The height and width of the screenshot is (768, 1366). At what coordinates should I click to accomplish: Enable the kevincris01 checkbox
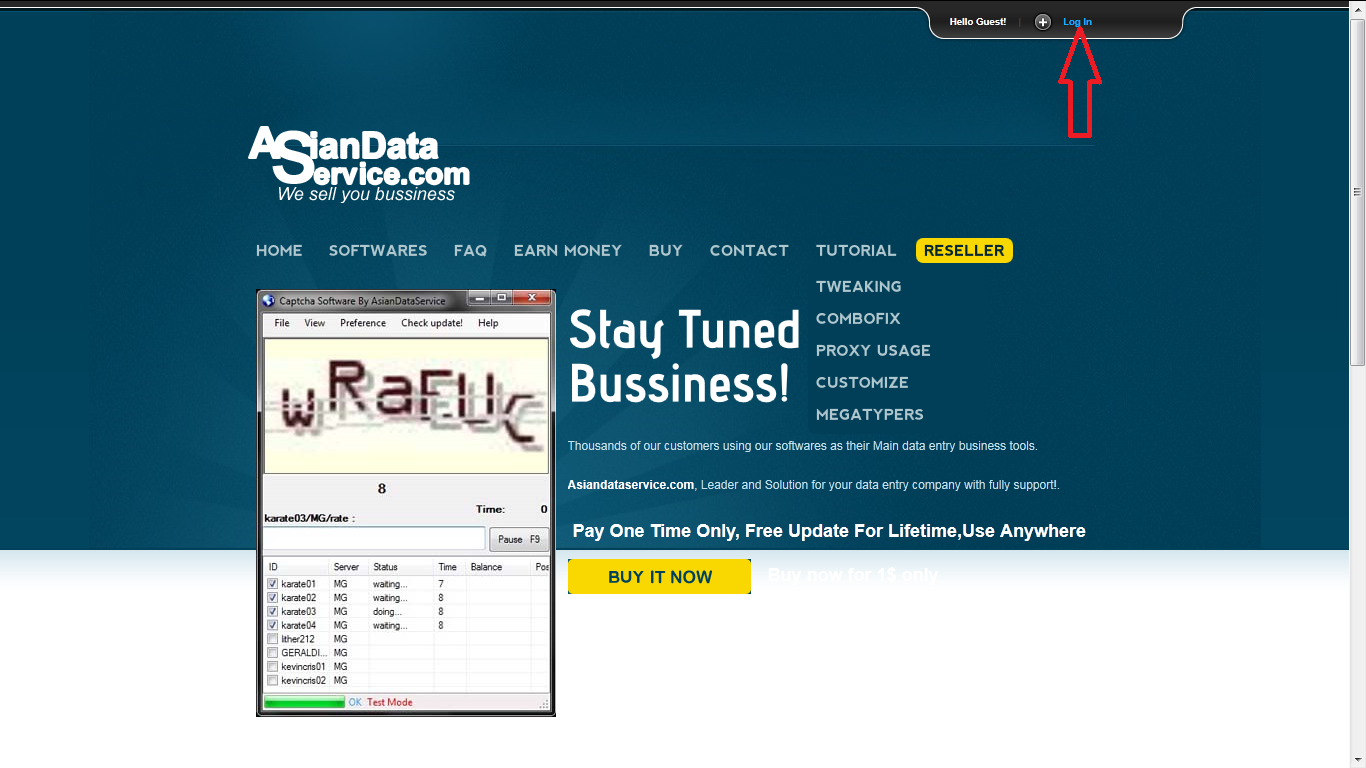[x=273, y=667]
